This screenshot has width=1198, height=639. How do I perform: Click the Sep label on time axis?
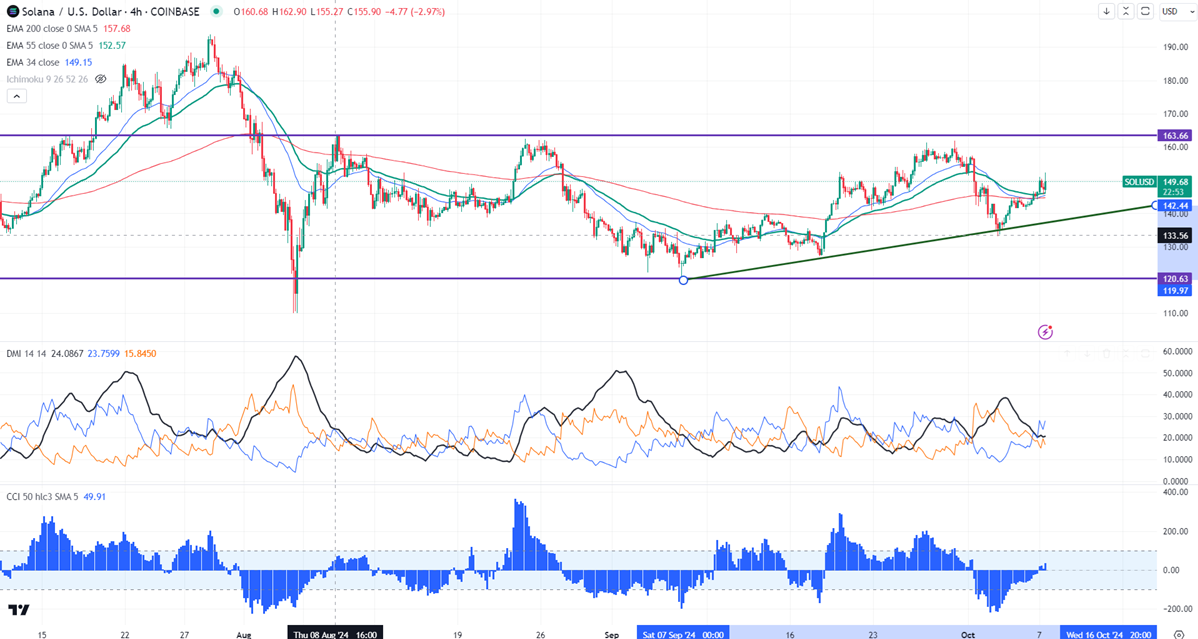pyautogui.click(x=611, y=634)
